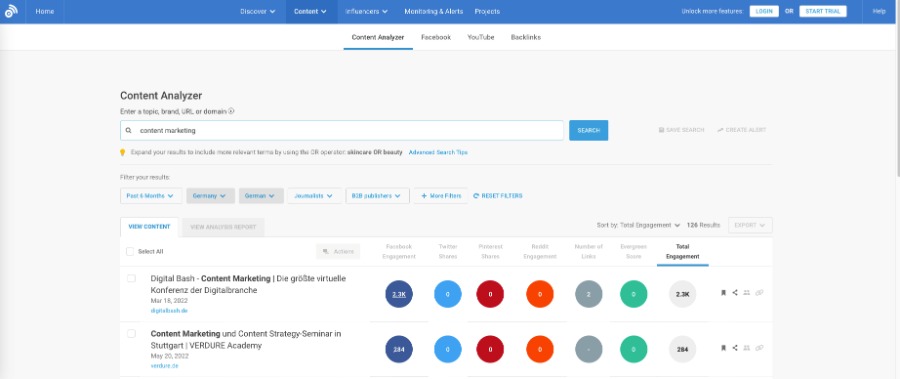Click Evergreen Score bubble in Digital Bash row
This screenshot has height=379, width=900.
[634, 294]
